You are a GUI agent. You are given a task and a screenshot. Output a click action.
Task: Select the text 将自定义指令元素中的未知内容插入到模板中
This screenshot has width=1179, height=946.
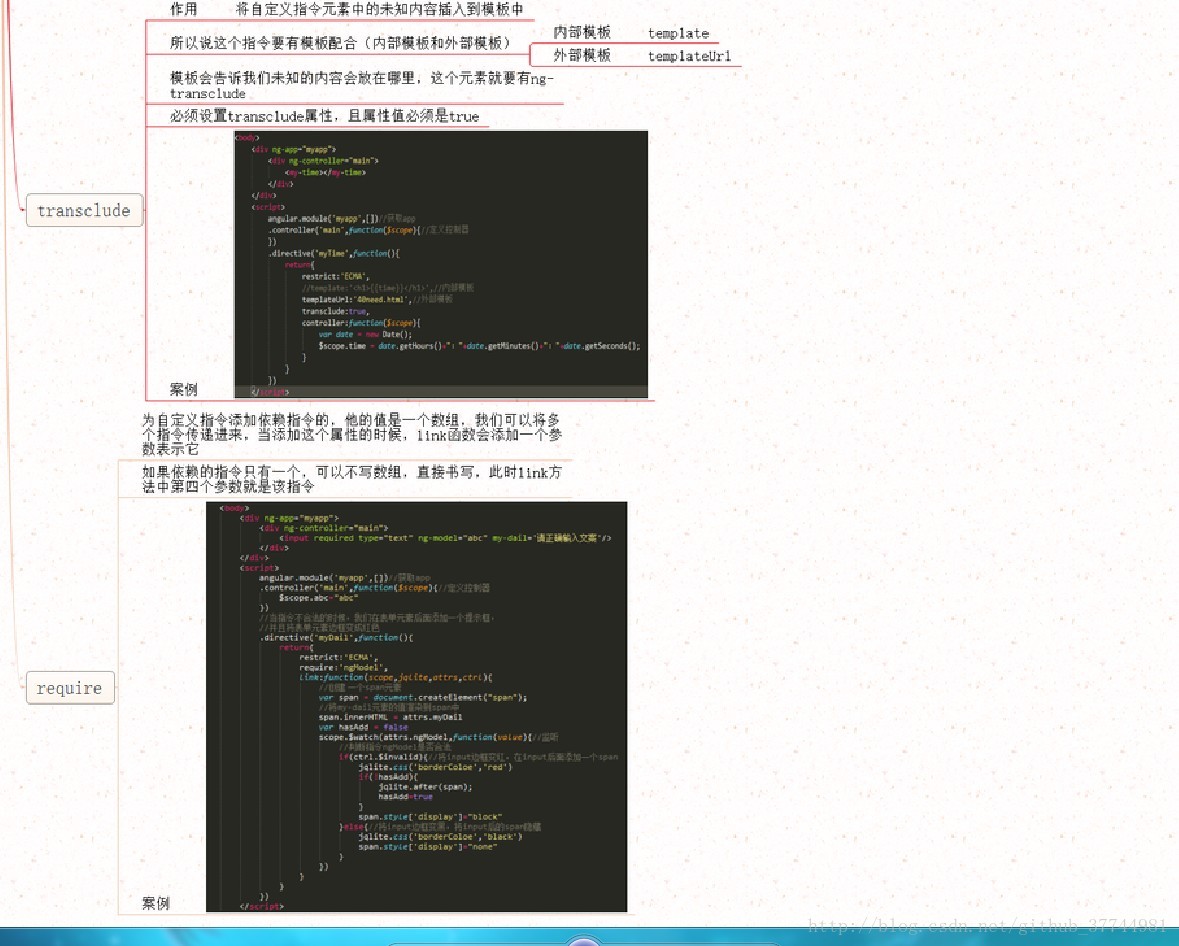tap(379, 9)
